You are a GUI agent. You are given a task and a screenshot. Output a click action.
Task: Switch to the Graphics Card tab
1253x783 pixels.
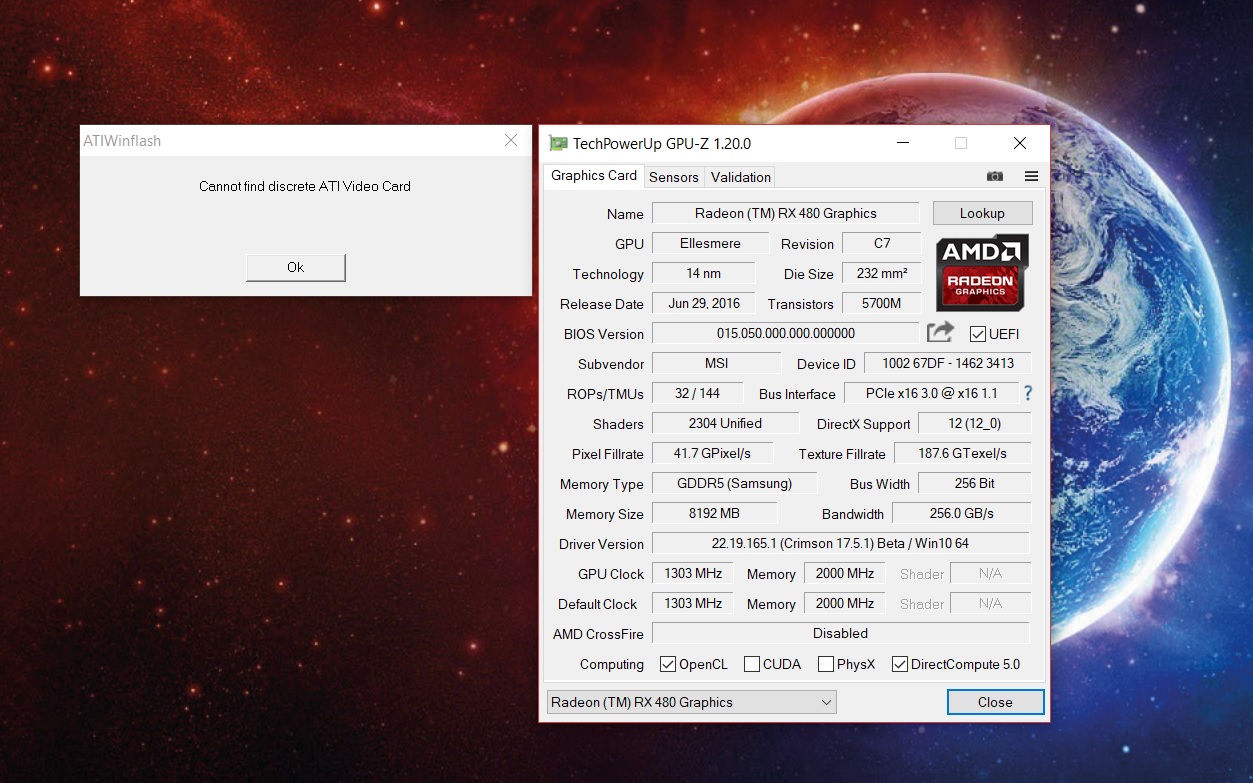click(x=594, y=176)
